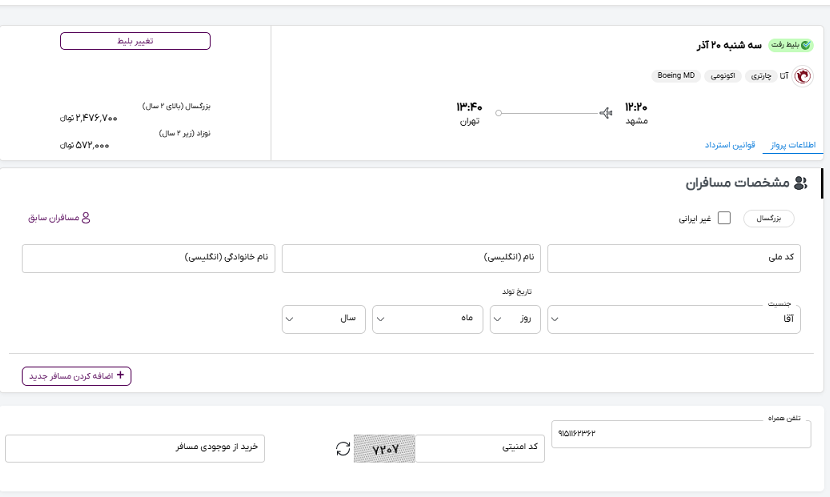Screen dimensions: 830x497
Task: Open the قوانین استرداد tab
Action: click(729, 146)
